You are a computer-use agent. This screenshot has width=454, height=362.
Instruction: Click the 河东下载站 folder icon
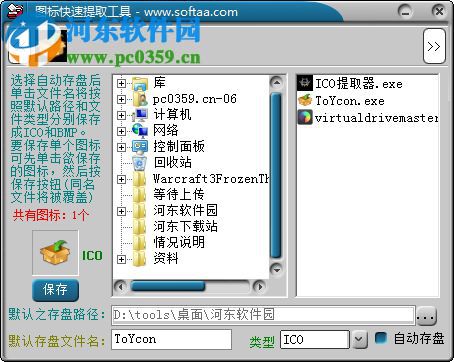coord(139,227)
